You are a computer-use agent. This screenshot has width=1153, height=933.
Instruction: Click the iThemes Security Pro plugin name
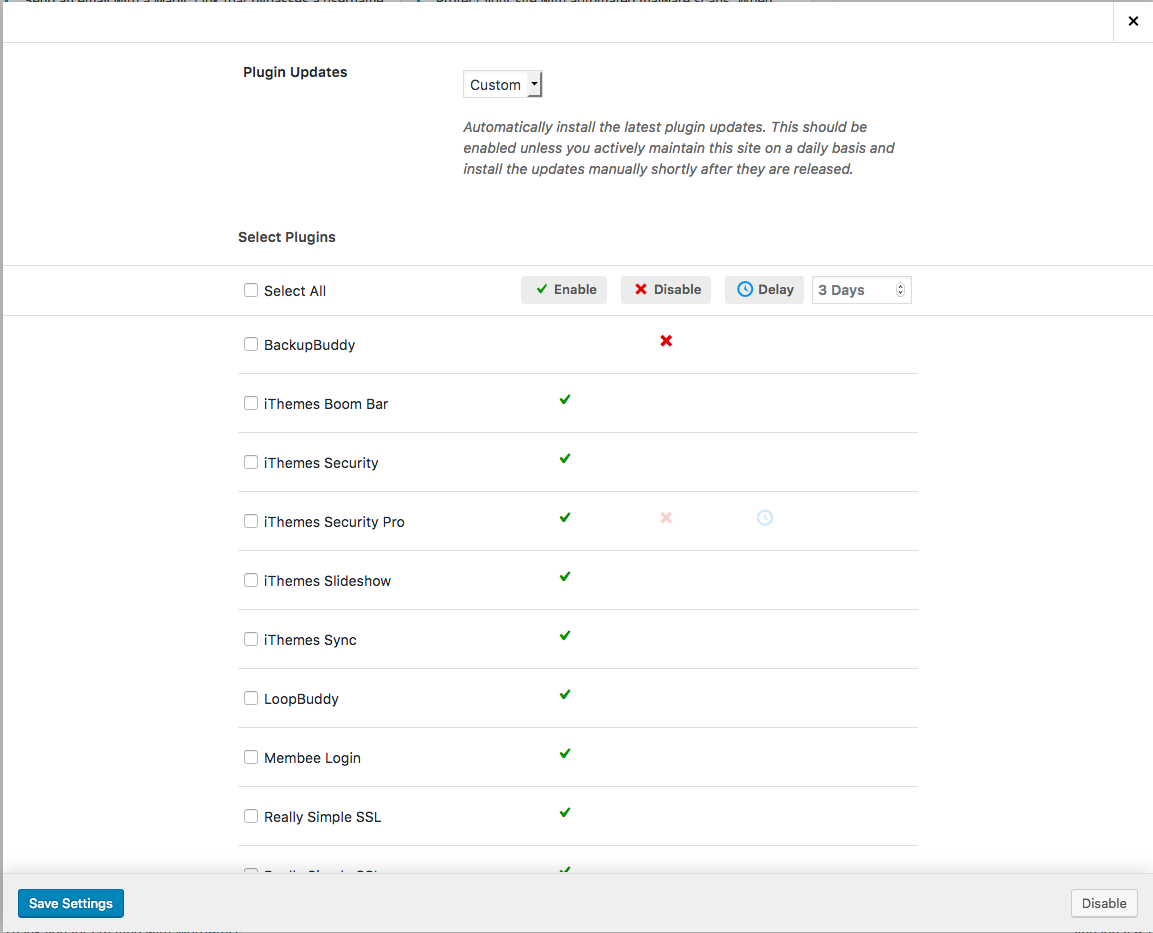(334, 522)
